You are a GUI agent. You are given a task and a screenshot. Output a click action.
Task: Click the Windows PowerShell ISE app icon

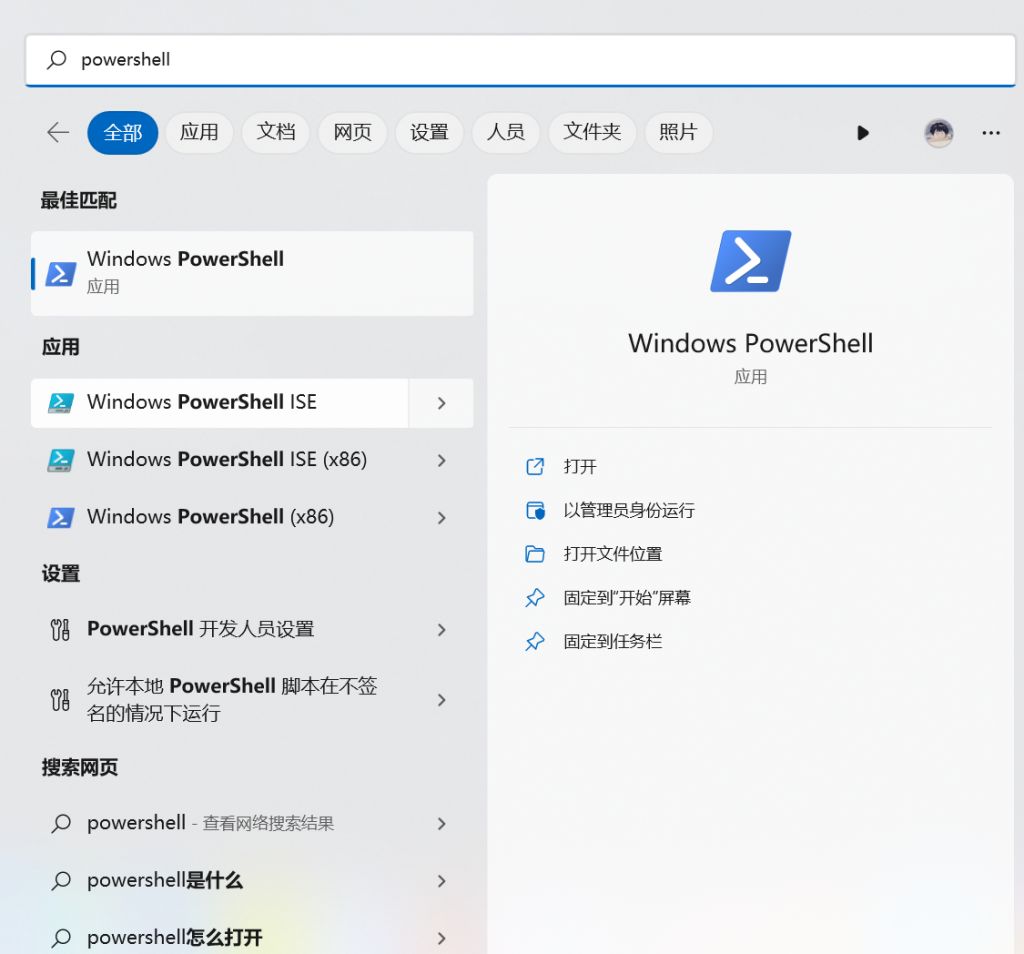61,403
